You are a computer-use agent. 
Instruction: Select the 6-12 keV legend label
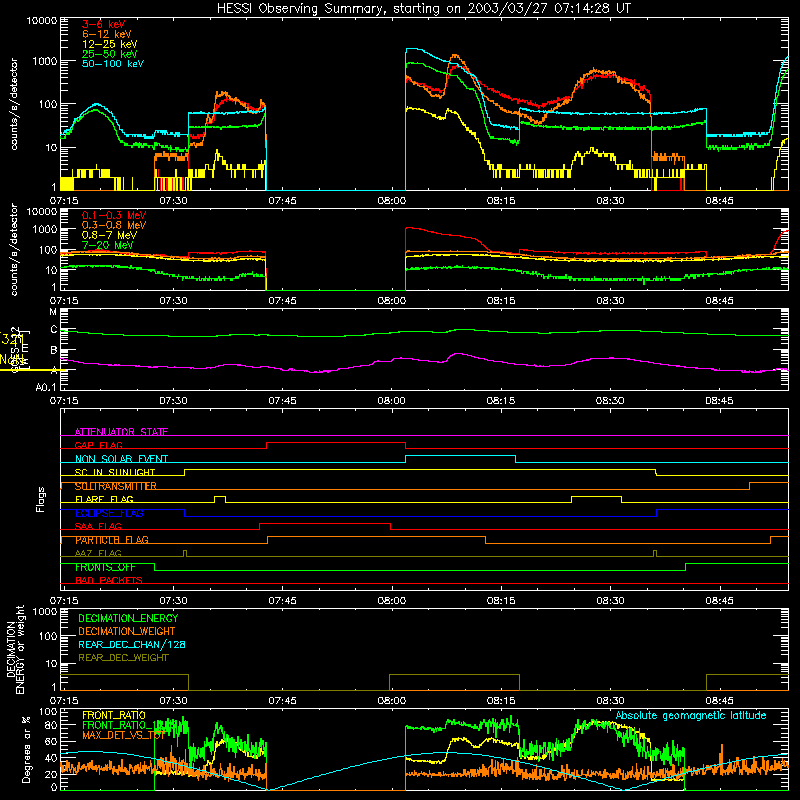(107, 34)
